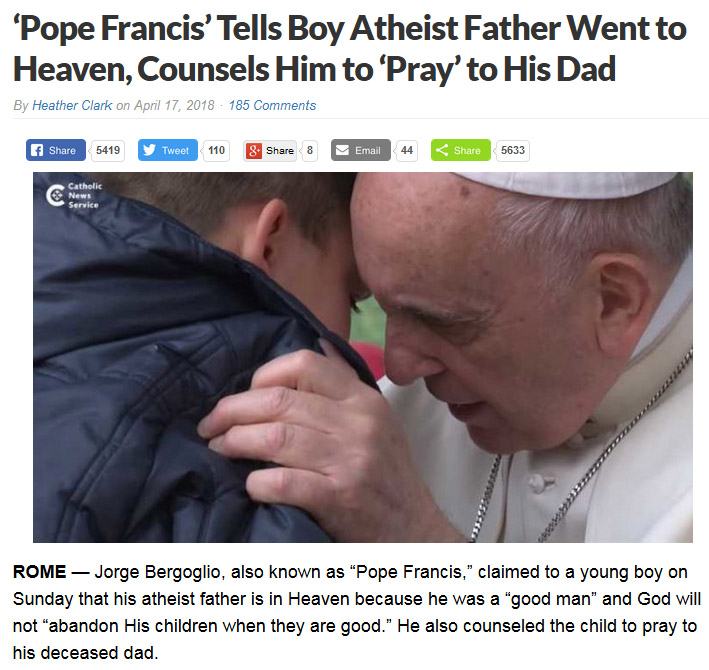Click the green ShareThis icon
Viewport: 709px width, 670px height.
pyautogui.click(x=442, y=150)
